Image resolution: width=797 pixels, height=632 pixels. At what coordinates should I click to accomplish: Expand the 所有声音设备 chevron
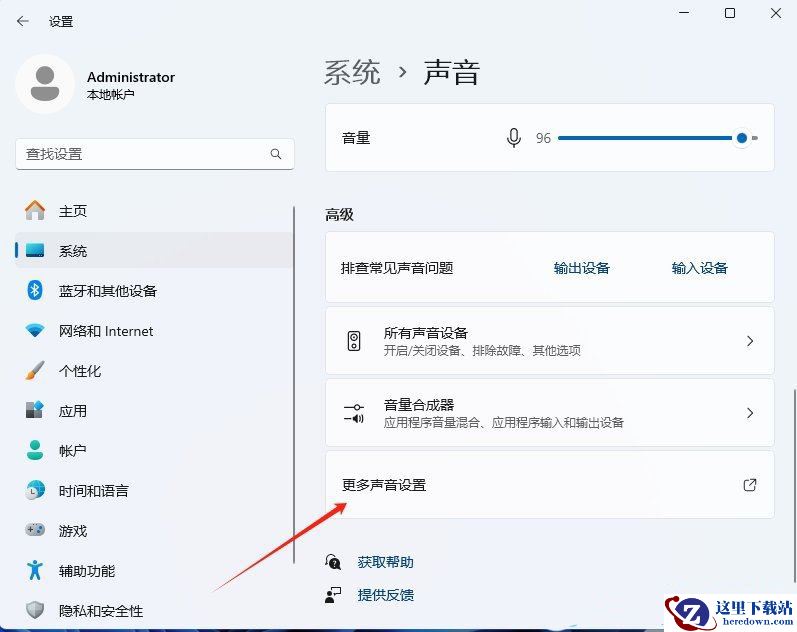coord(750,341)
